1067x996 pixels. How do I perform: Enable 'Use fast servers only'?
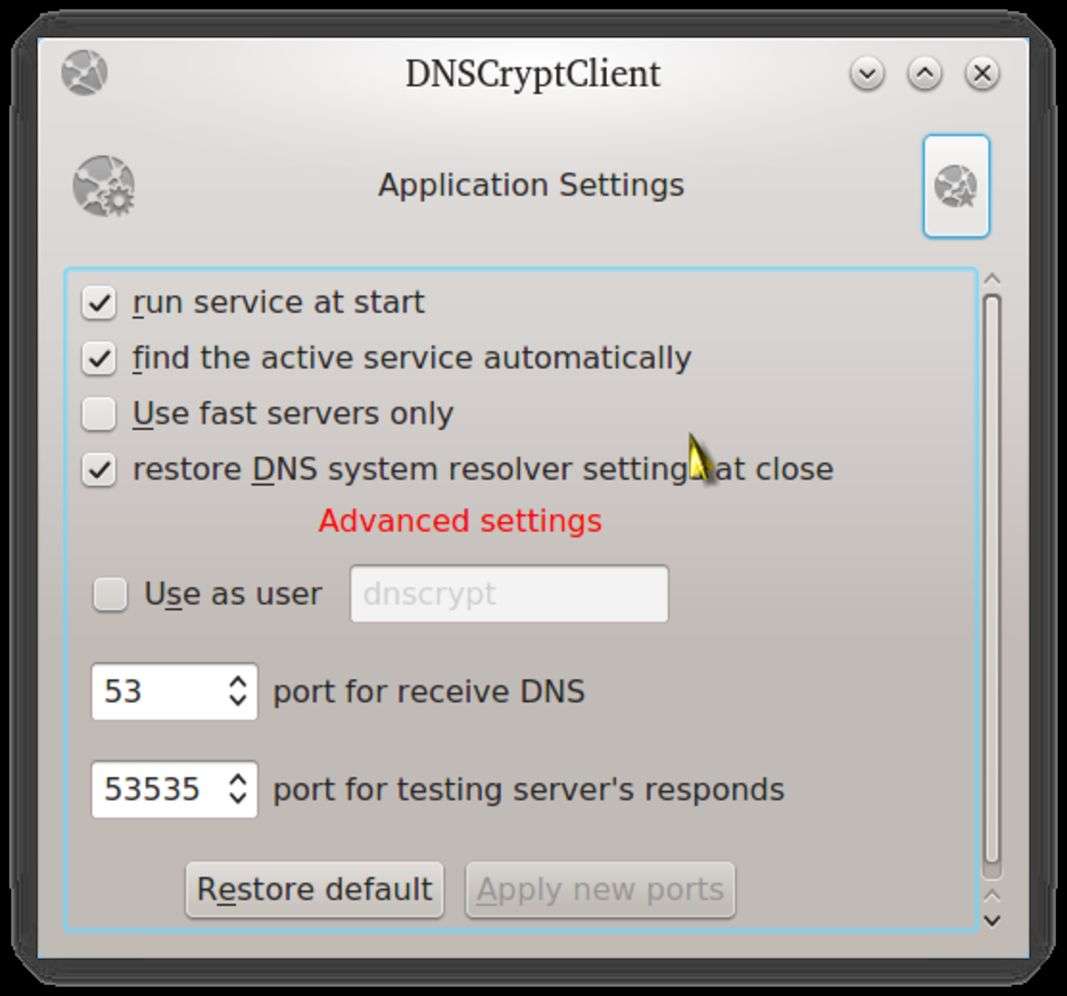[x=99, y=414]
